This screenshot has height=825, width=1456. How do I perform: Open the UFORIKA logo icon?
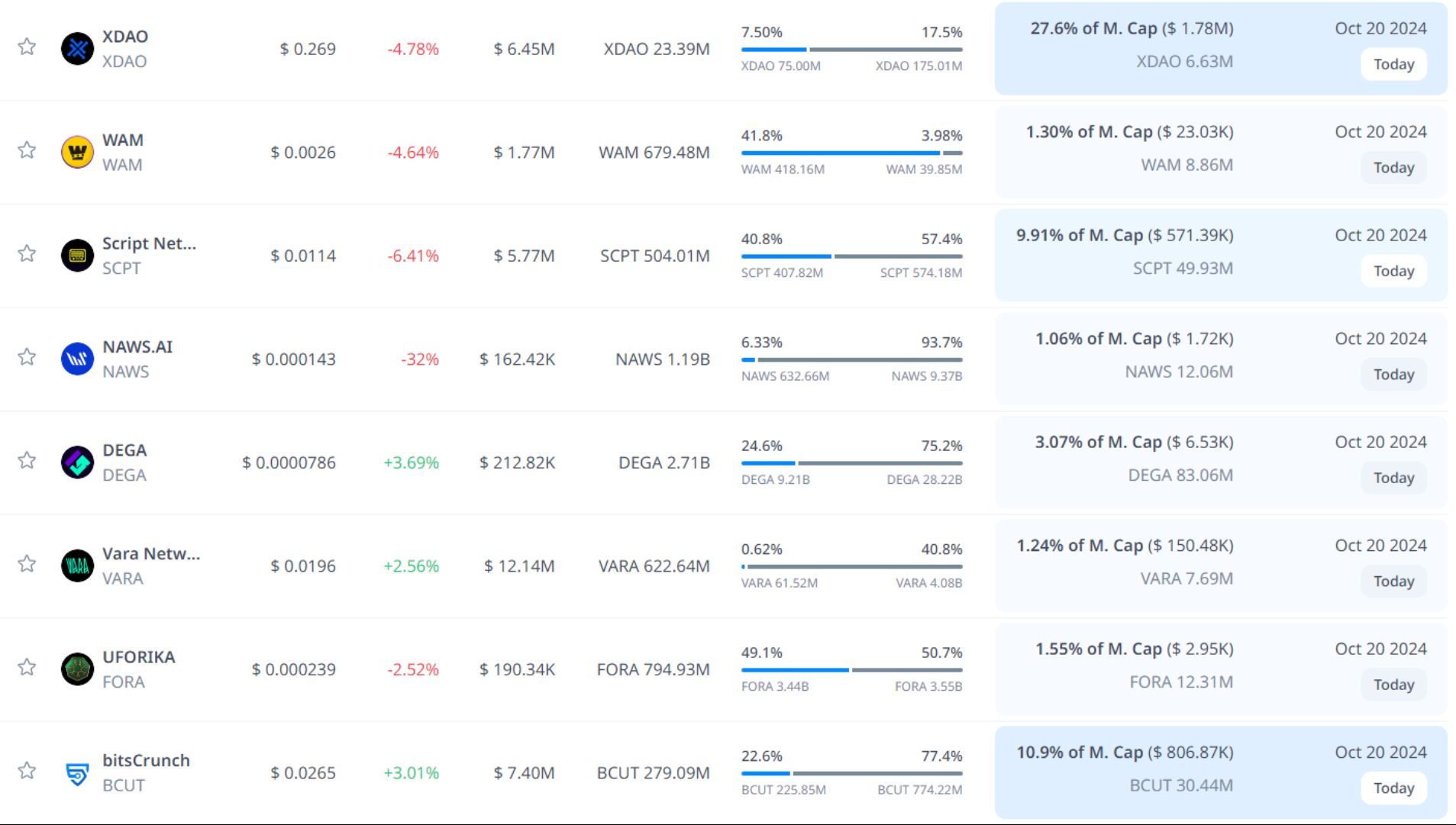(x=77, y=669)
